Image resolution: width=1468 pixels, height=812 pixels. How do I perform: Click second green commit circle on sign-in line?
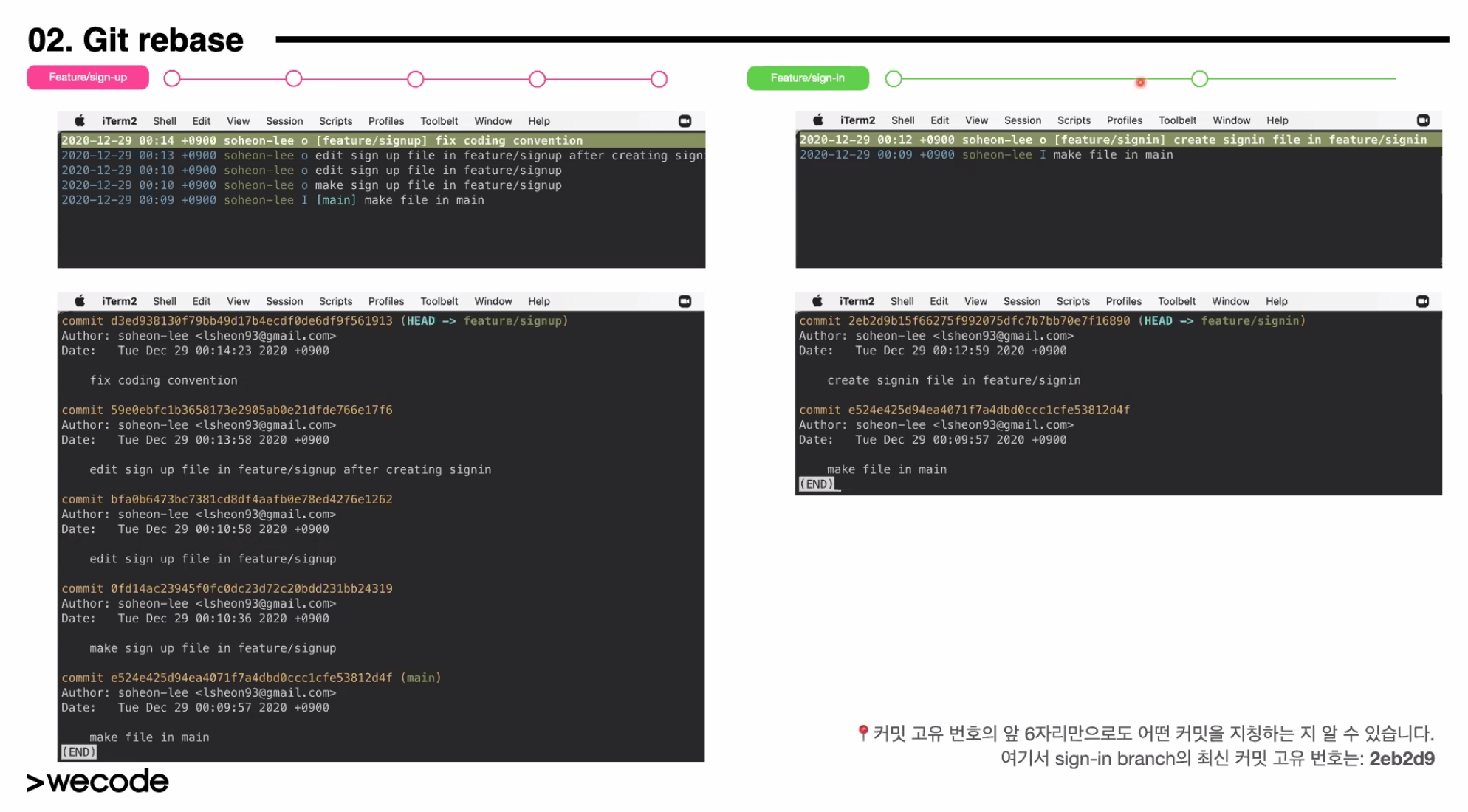coord(1199,78)
